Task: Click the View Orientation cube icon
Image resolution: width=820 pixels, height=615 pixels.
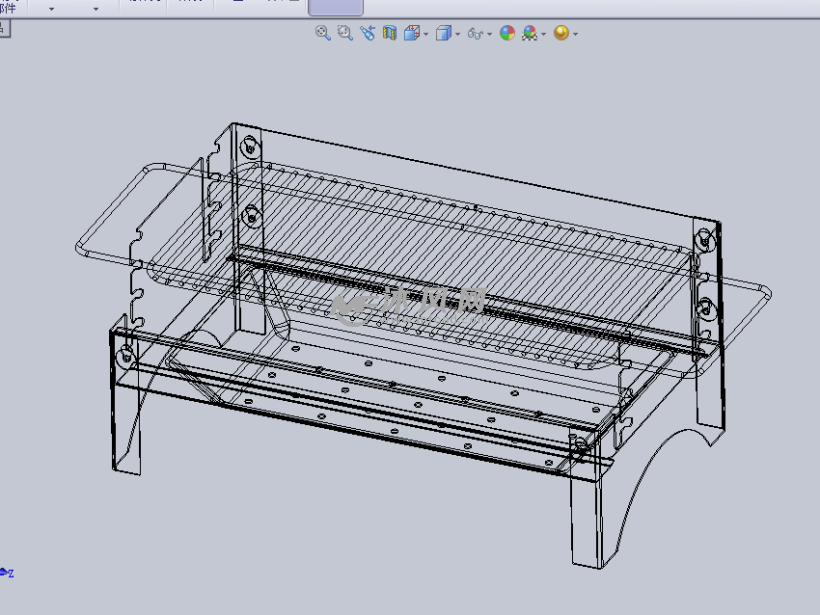Action: [411, 33]
